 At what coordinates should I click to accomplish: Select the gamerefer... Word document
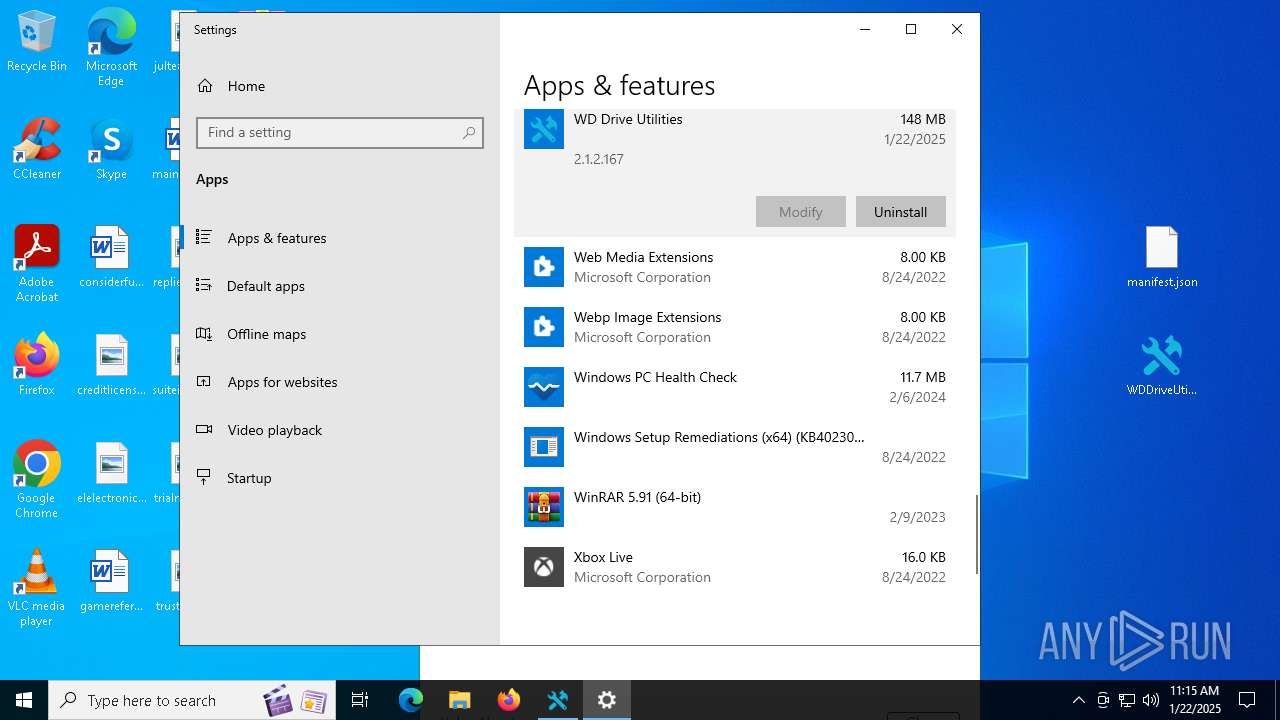coord(111,581)
